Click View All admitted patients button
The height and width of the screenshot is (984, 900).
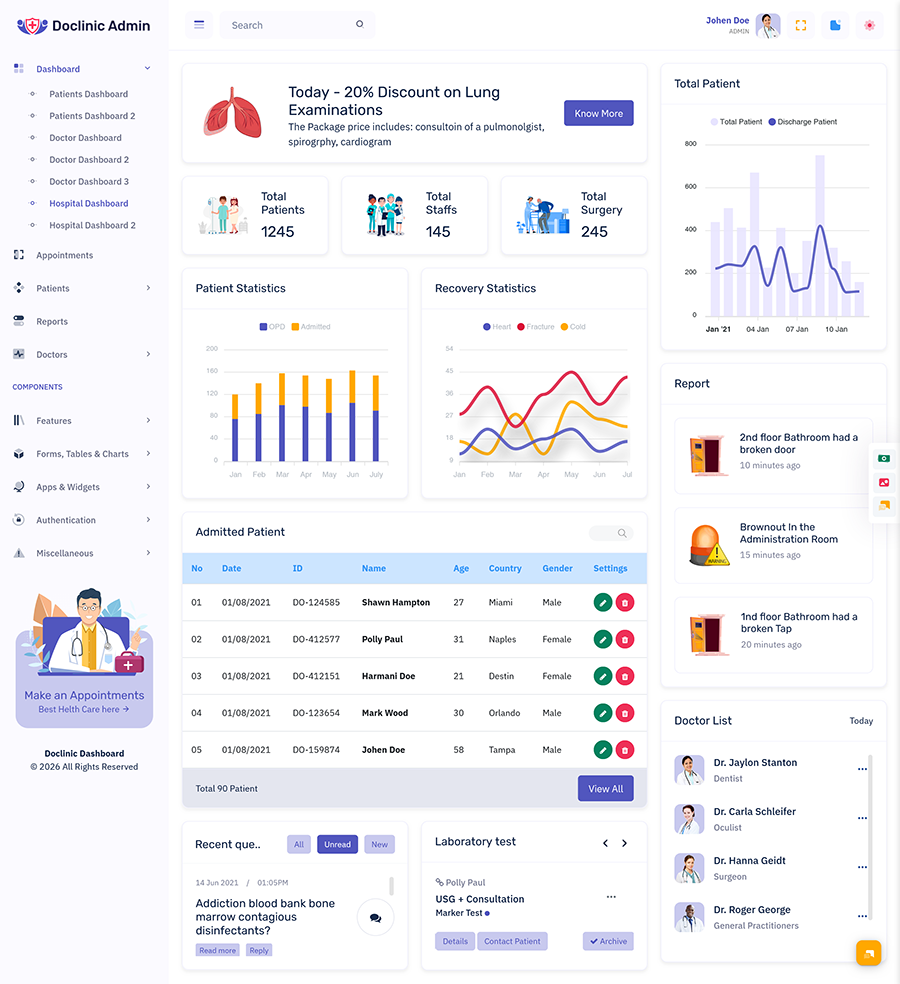coord(606,788)
